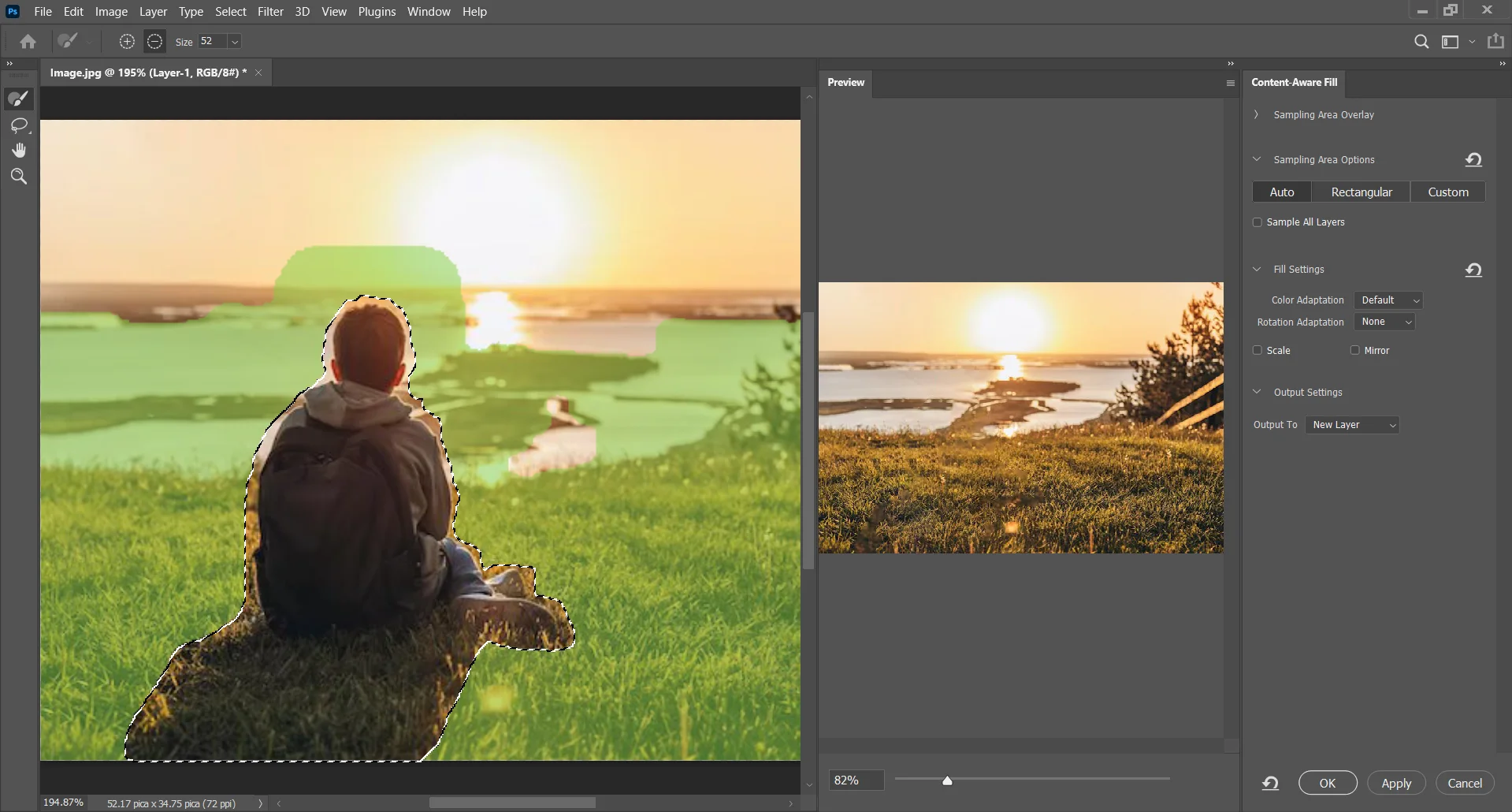The width and height of the screenshot is (1512, 812).
Task: Open Output To dropdown
Action: pyautogui.click(x=1352, y=425)
